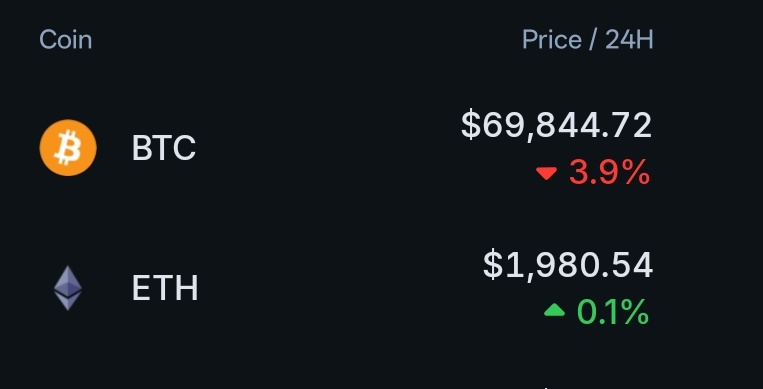Screen dimensions: 763x389
Task: Click the 24H text in the header
Action: (x=629, y=39)
